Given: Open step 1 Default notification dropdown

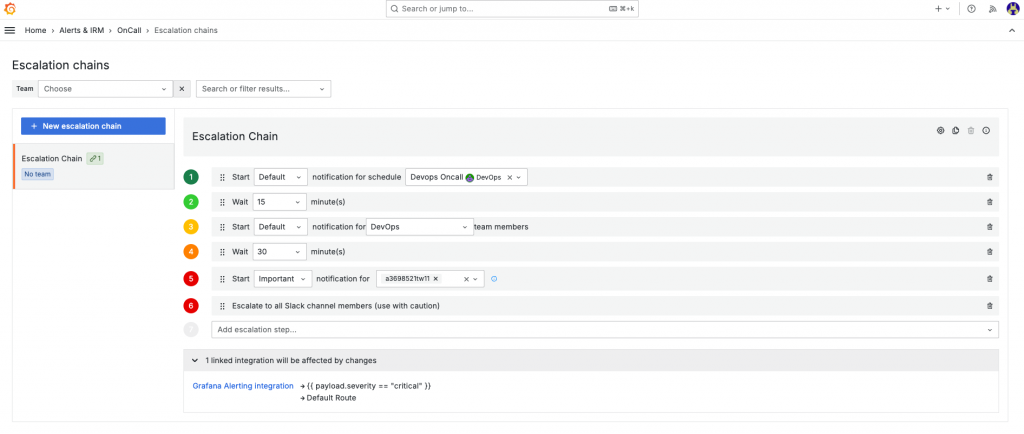Looking at the screenshot, I should [x=280, y=177].
